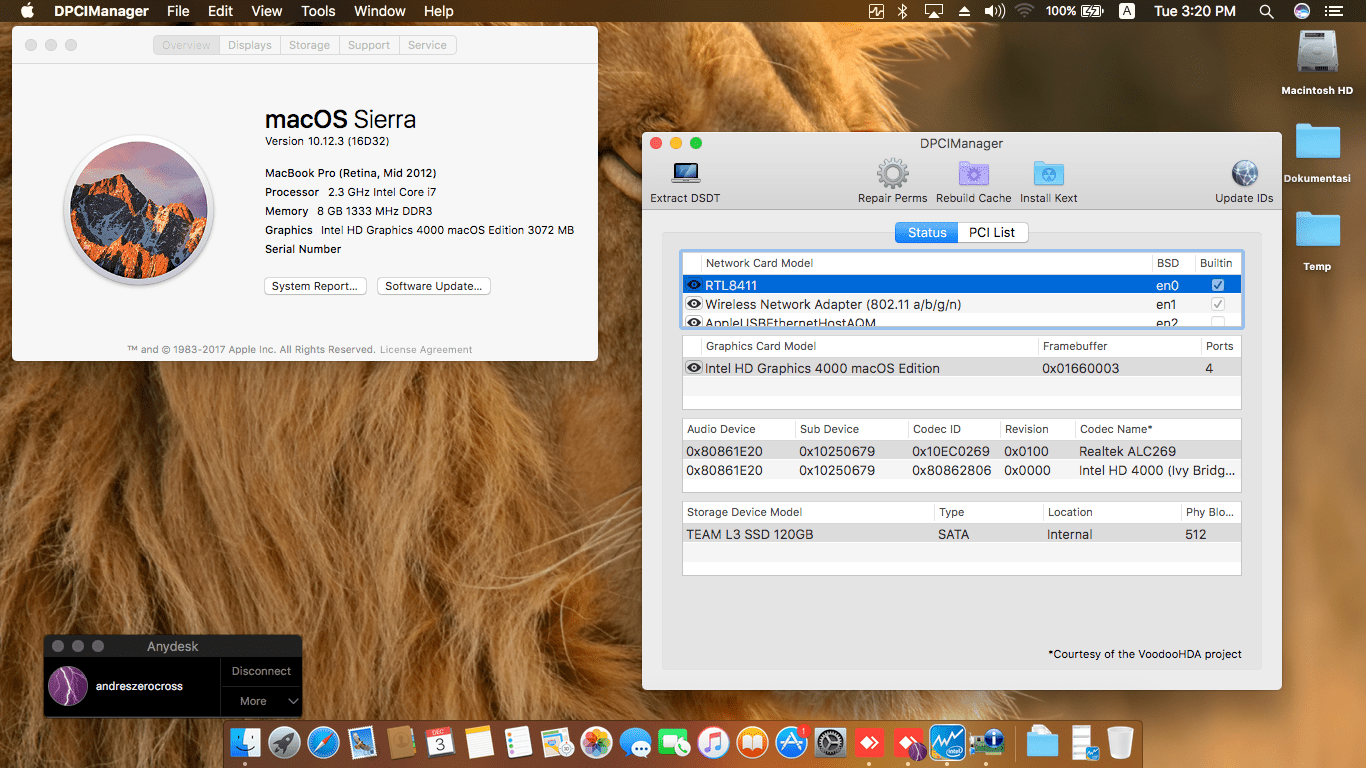Click DPCIManager PCI card Dock icon
This screenshot has width=1366, height=768.
click(986, 742)
